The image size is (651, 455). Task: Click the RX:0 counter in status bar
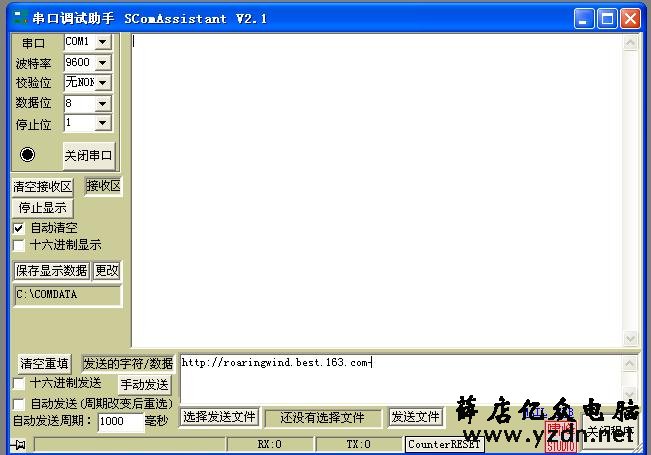click(x=270, y=444)
